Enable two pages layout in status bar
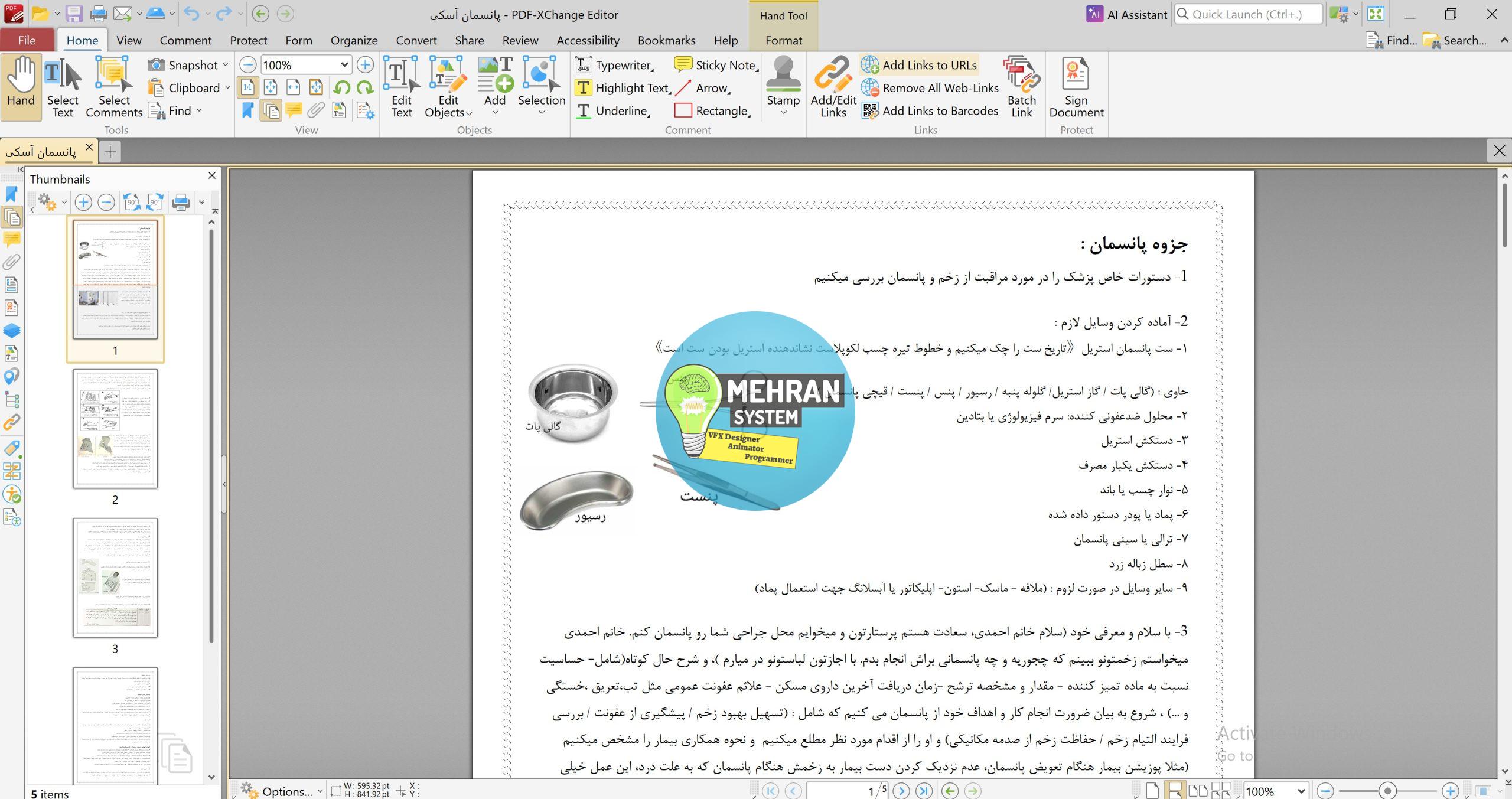The height and width of the screenshot is (799, 1512). pos(1197,791)
